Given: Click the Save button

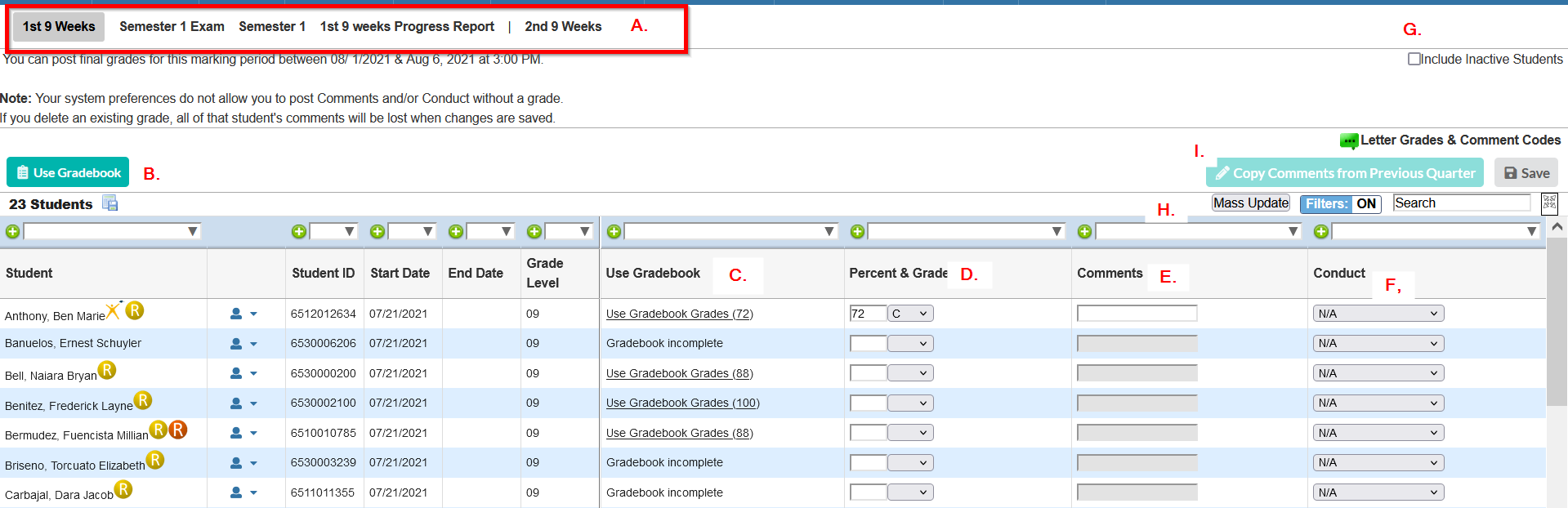Looking at the screenshot, I should (x=1526, y=173).
